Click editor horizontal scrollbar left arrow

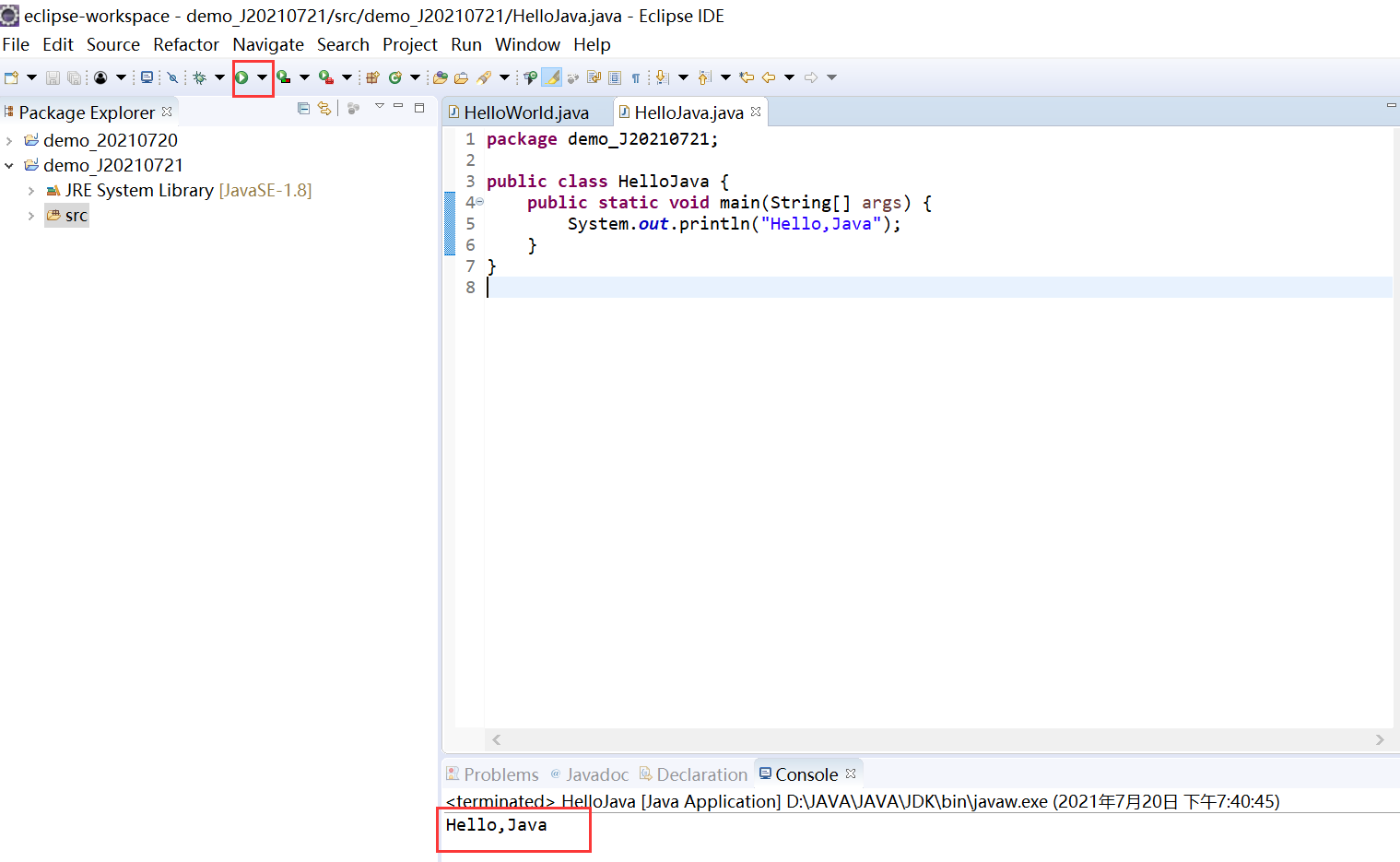point(497,739)
